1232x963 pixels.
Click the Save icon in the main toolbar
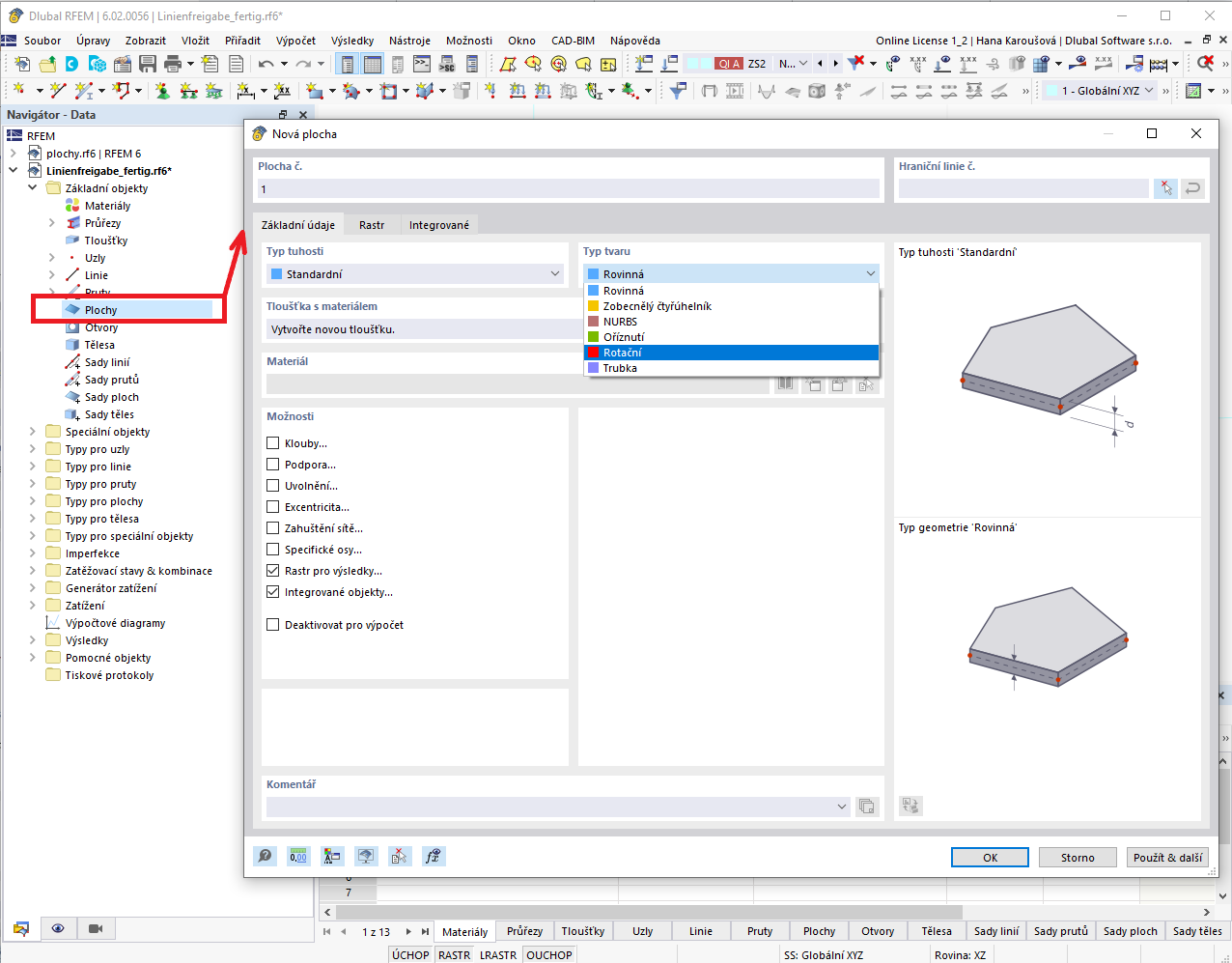147,62
